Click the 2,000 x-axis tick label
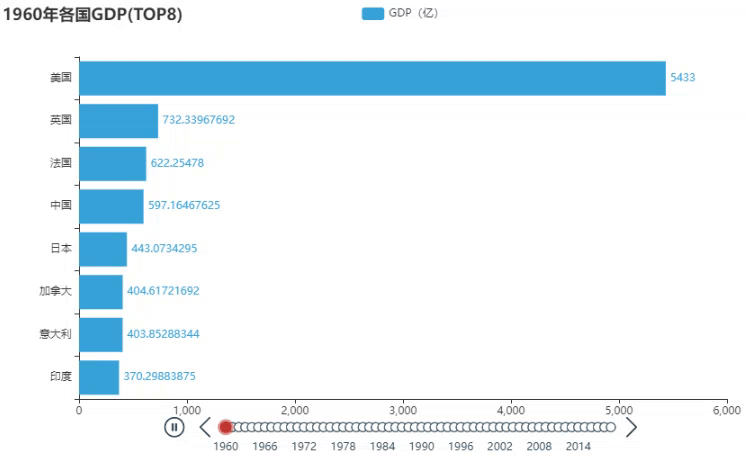 pos(295,410)
